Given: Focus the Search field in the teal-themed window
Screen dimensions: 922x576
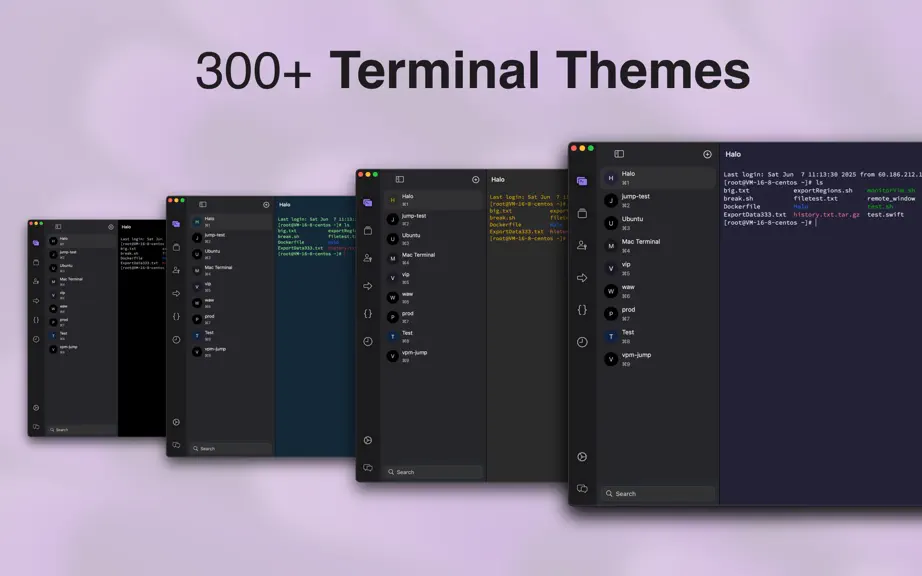Looking at the screenshot, I should (x=231, y=448).
